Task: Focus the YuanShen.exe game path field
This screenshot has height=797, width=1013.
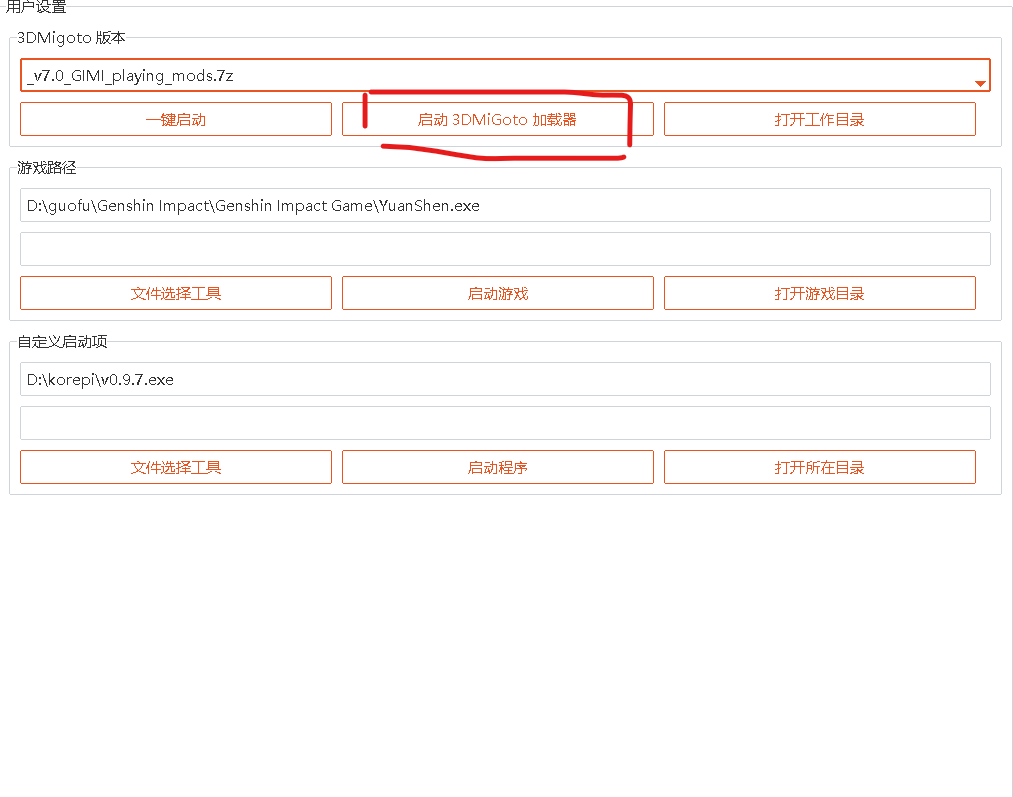Action: pyautogui.click(x=505, y=205)
